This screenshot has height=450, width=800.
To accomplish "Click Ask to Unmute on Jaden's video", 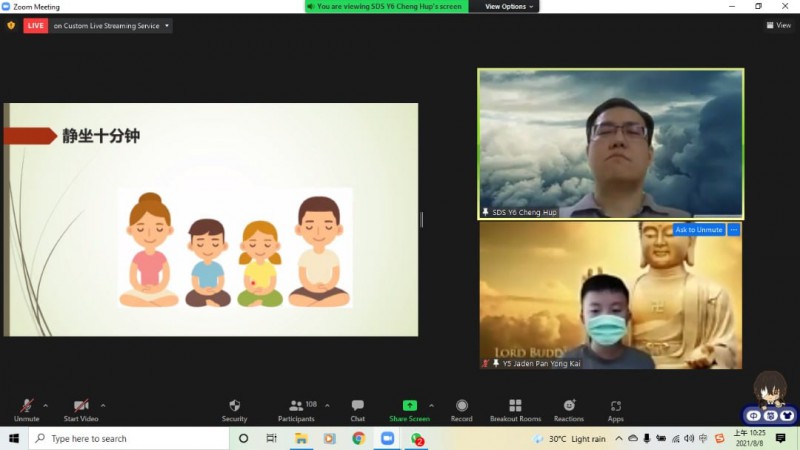I will tap(698, 230).
